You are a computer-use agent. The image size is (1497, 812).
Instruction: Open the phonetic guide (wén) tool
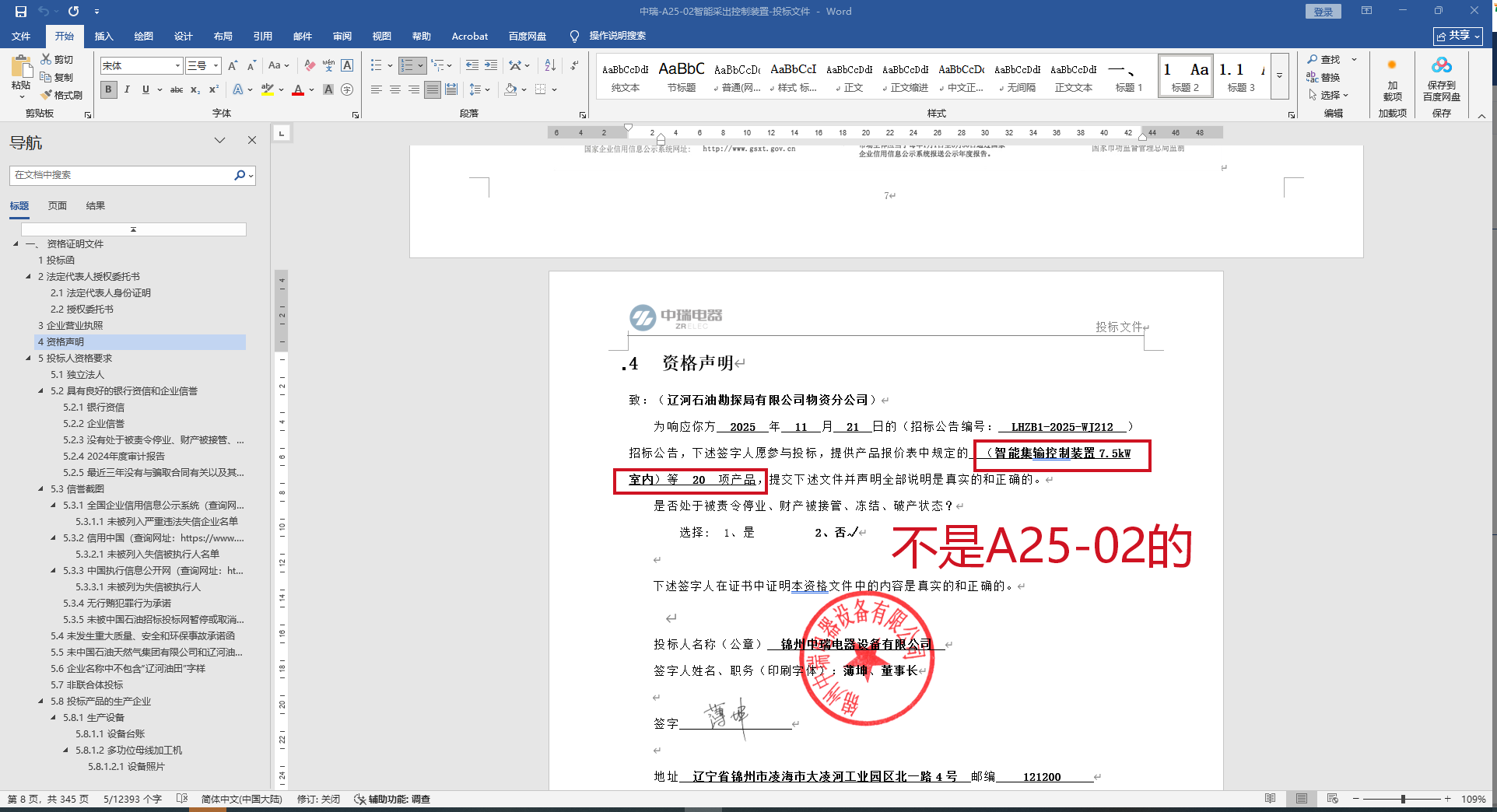tap(328, 66)
